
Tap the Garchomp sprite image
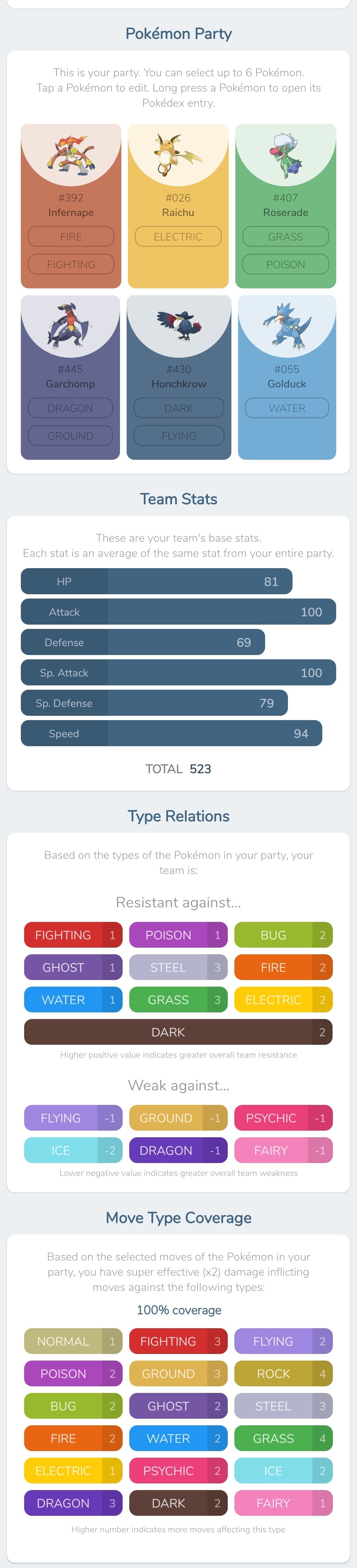pos(70,326)
